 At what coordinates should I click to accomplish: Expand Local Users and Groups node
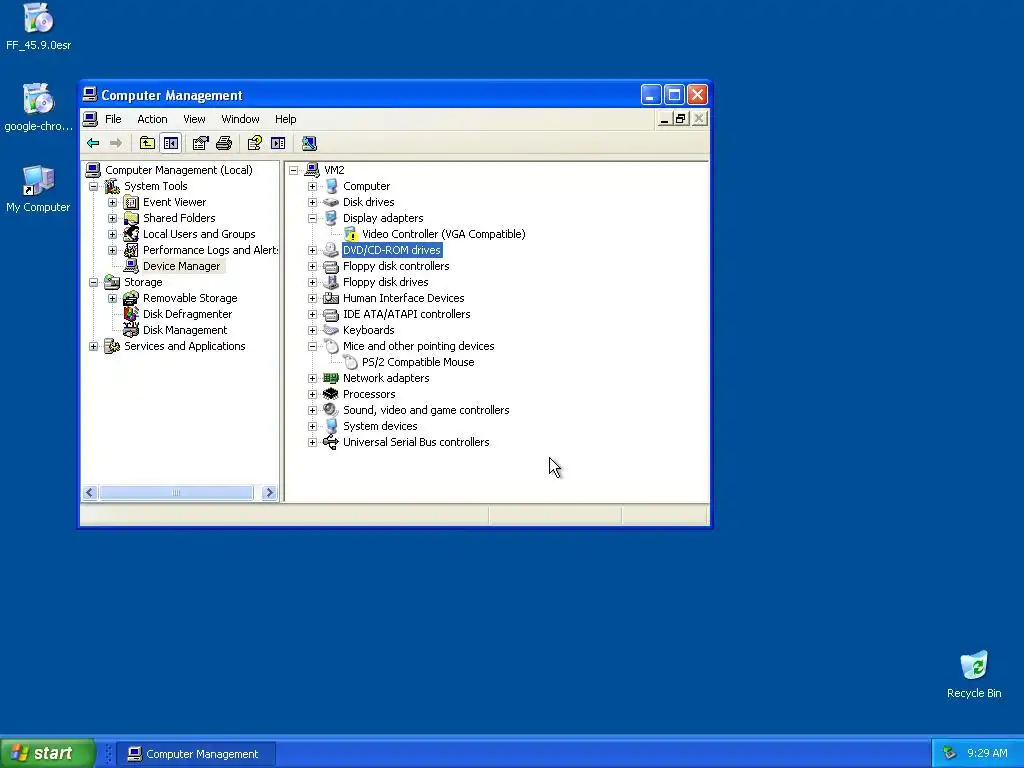pyautogui.click(x=112, y=234)
